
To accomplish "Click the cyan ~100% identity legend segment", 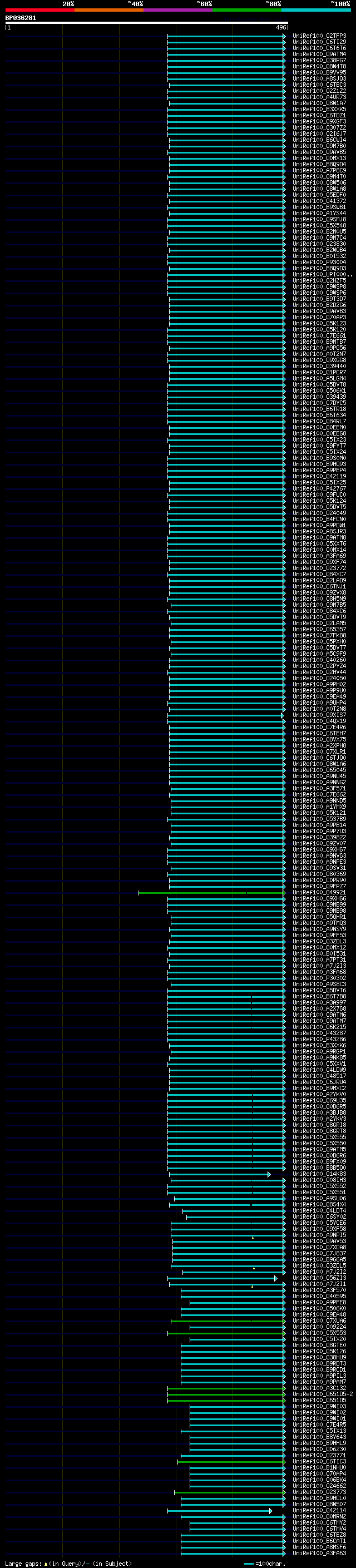I will pyautogui.click(x=316, y=10).
